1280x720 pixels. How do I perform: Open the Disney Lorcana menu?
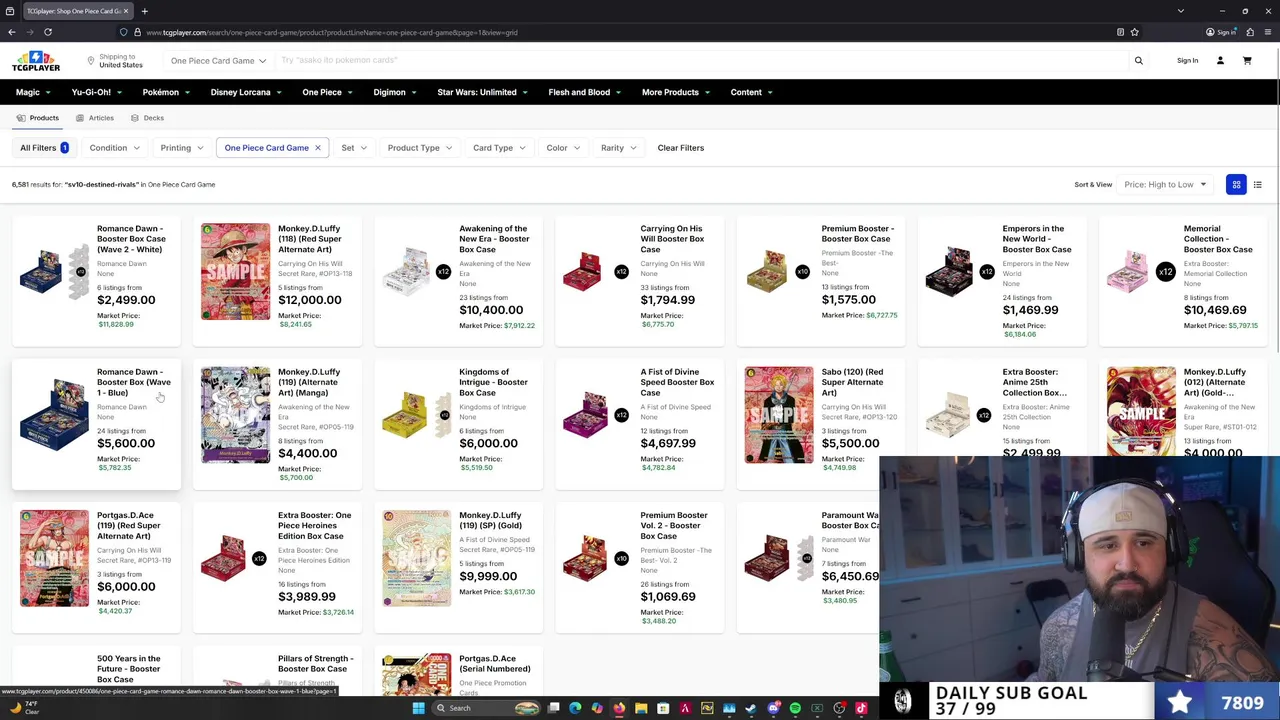coord(246,92)
